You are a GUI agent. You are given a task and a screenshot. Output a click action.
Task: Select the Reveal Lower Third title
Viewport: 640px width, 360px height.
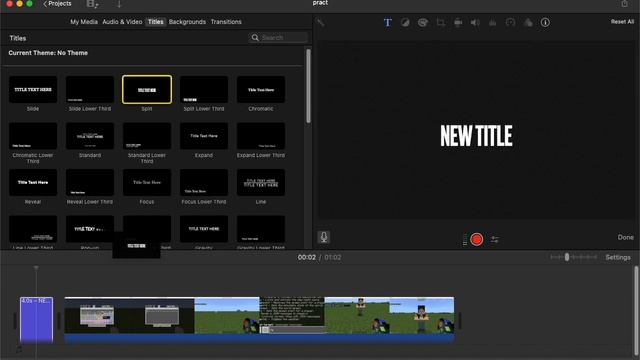click(90, 182)
